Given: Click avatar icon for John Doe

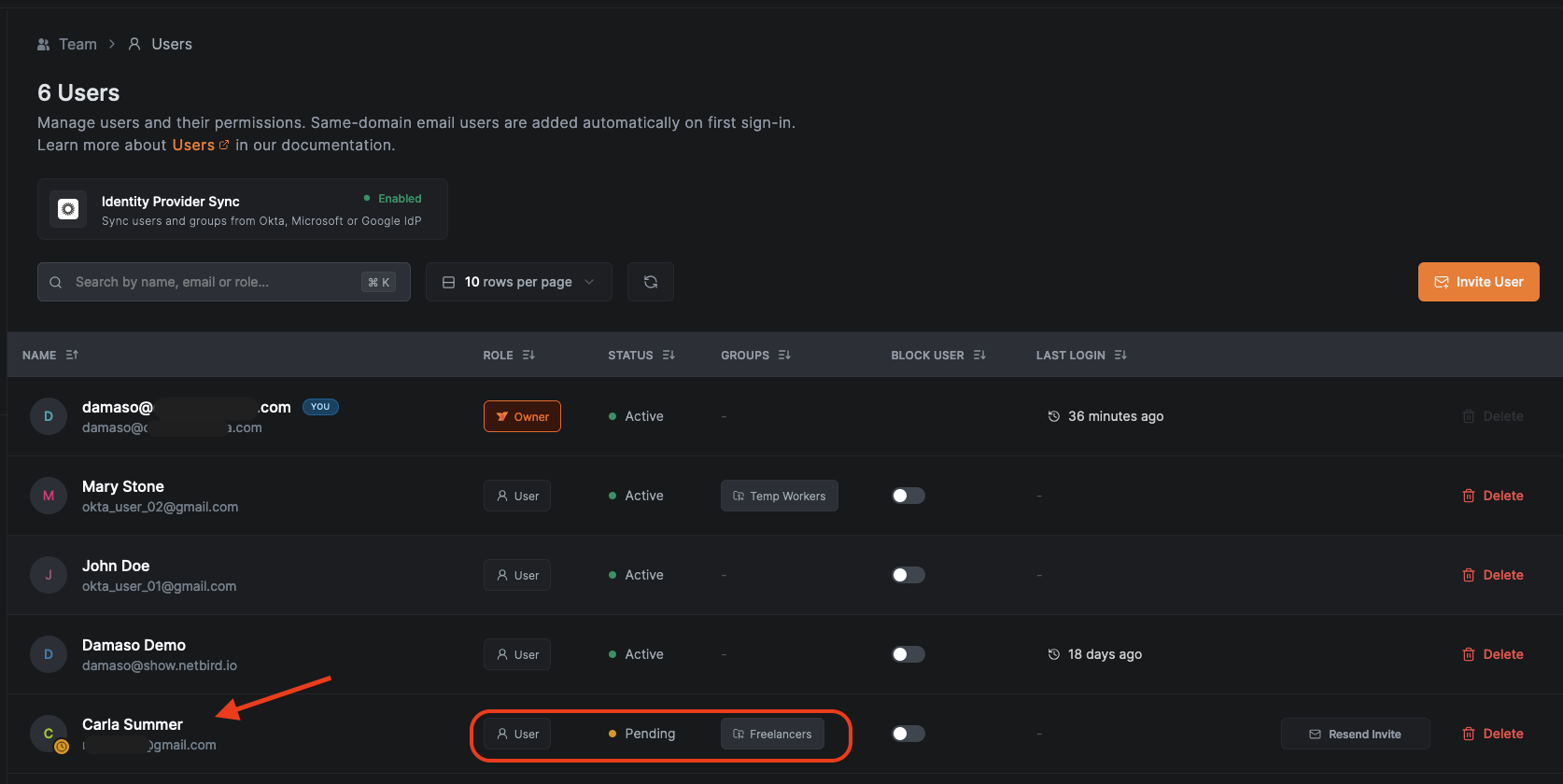Looking at the screenshot, I should (49, 575).
